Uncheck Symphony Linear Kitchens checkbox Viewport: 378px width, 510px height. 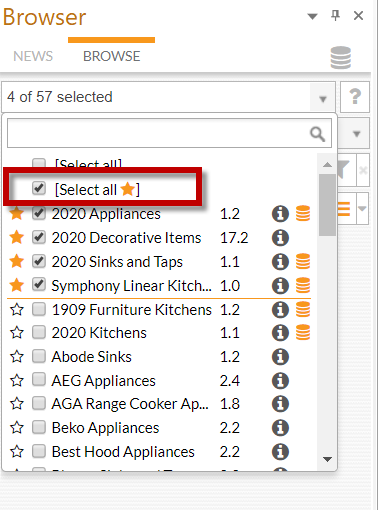point(39,285)
